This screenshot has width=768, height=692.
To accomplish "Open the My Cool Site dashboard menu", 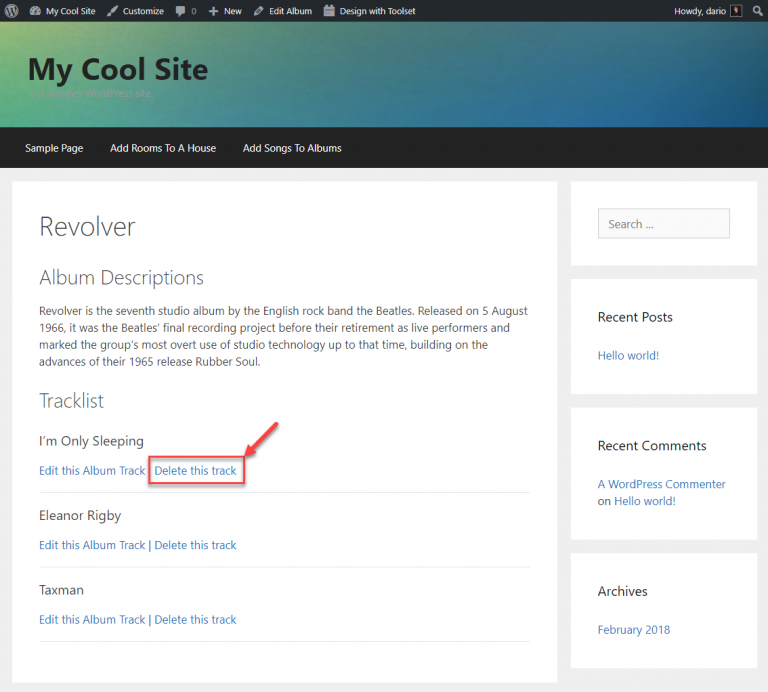I will [62, 11].
